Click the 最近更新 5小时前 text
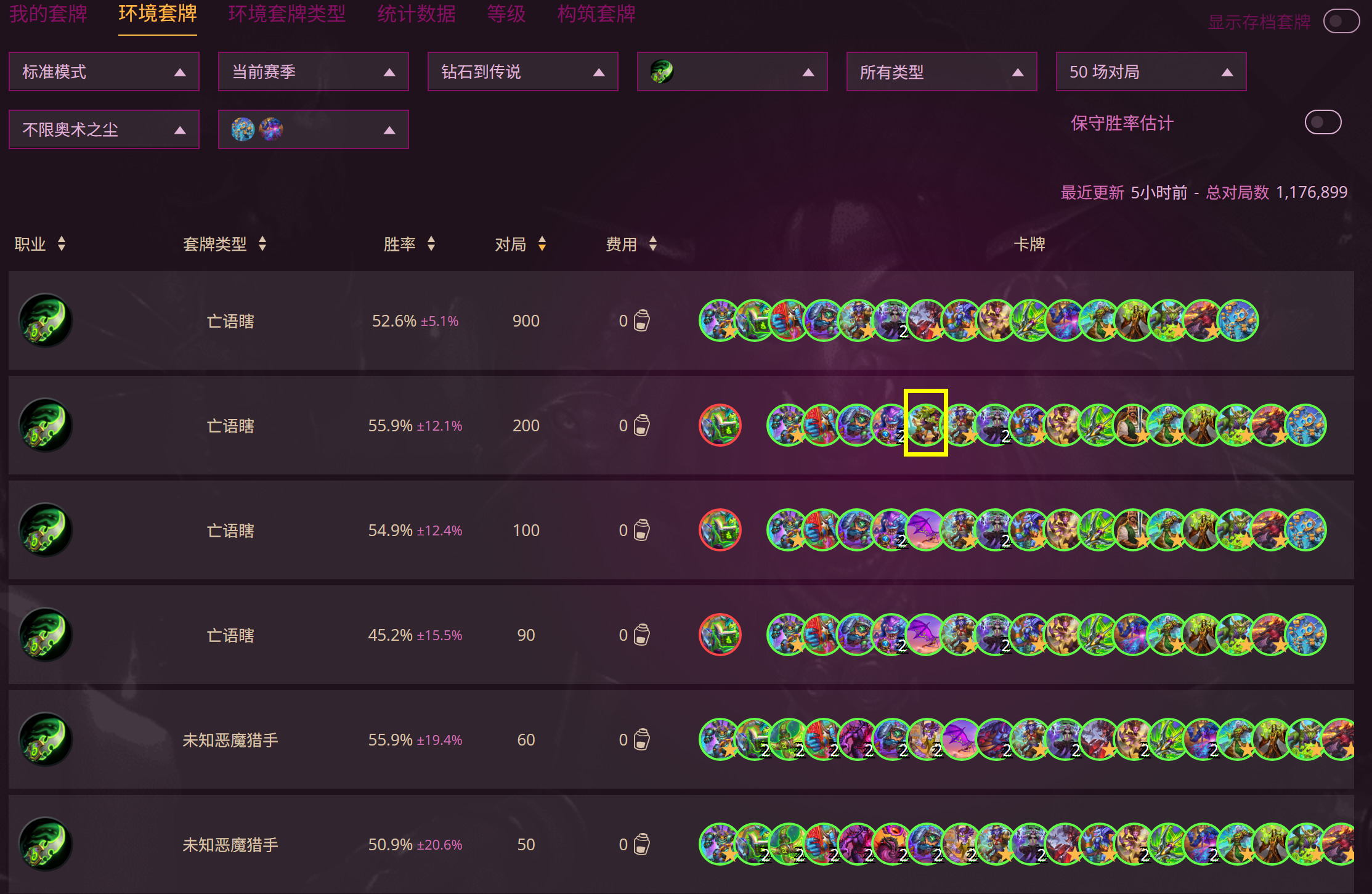Screen dimensions: 1372x894 point(1124,192)
